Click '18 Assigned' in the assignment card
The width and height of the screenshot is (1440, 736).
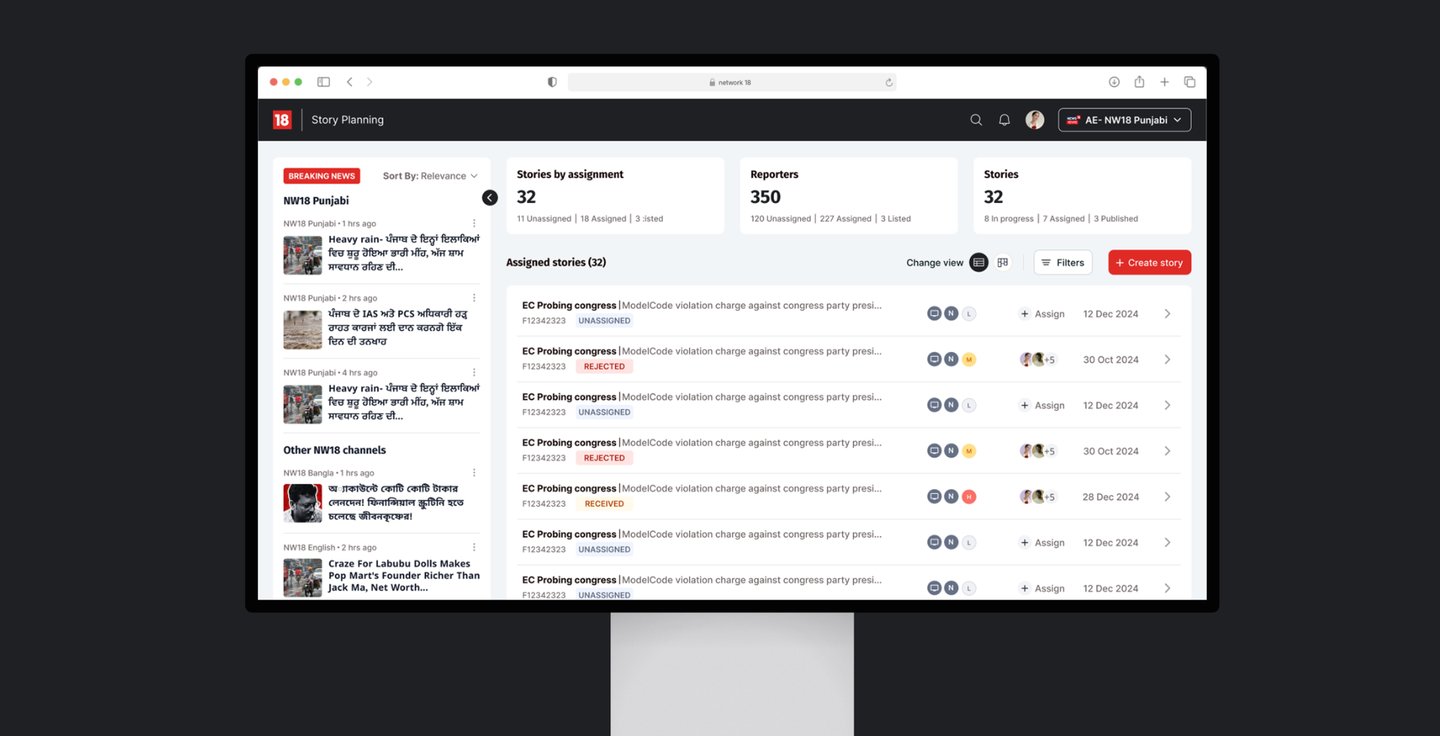tap(603, 219)
